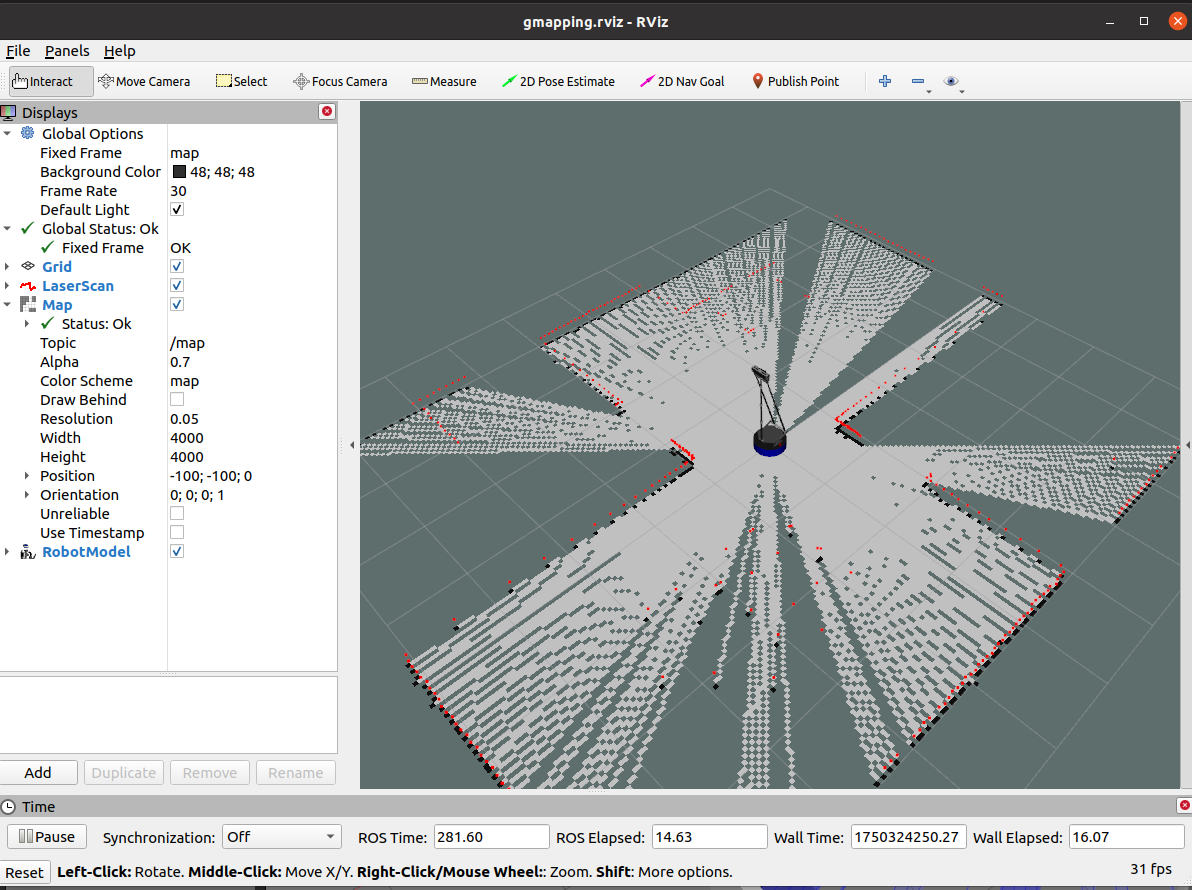Screen dimensions: 1192x890
Task: Activate the Publish Point tool
Action: (x=795, y=81)
